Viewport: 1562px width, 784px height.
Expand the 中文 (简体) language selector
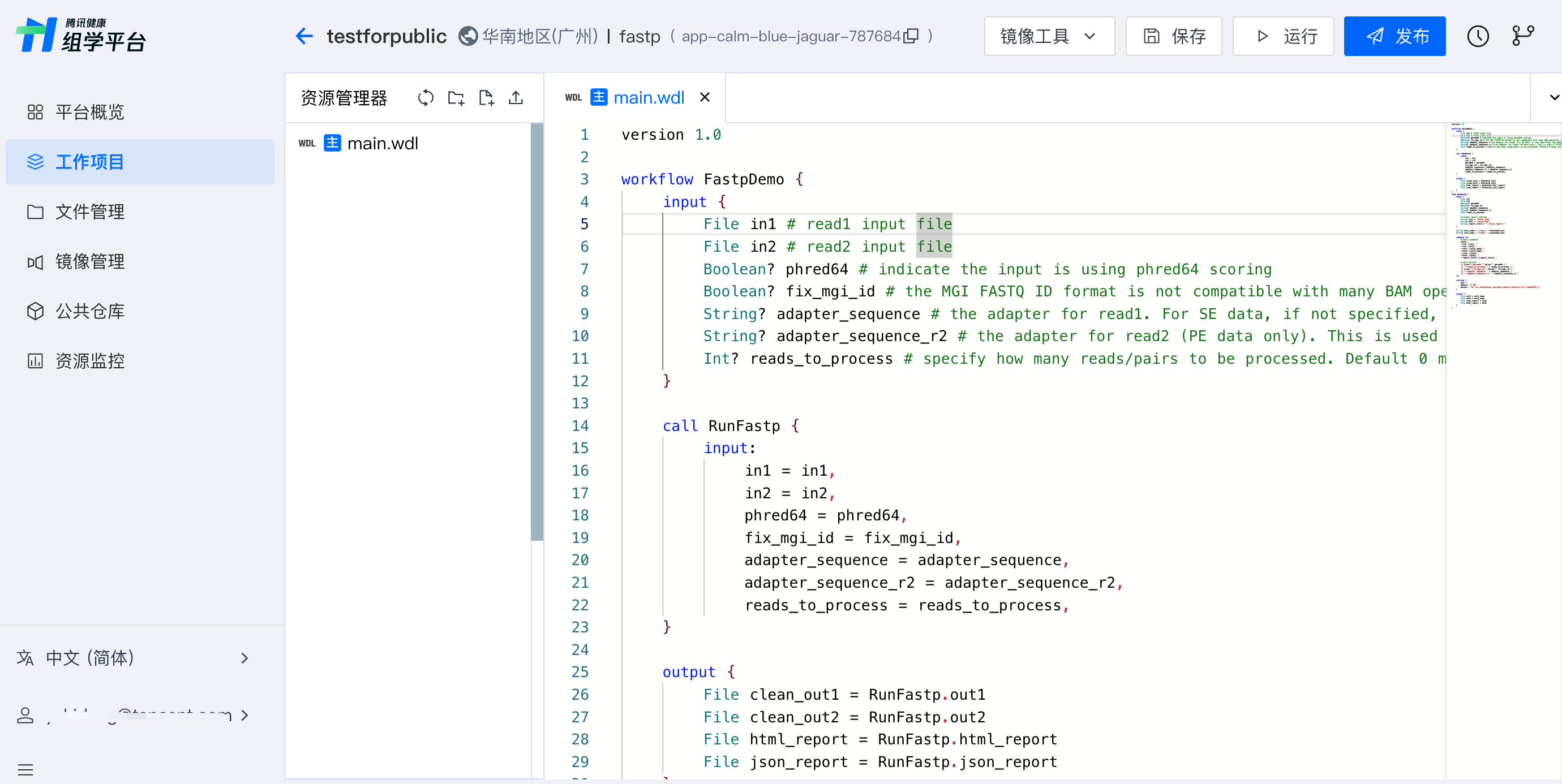[134, 658]
